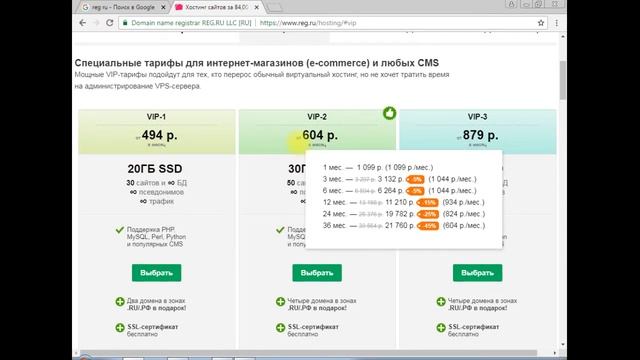640x360 pixels.
Task: Click the scroll-up arrow of the page scrollbar
Action: coord(563,37)
